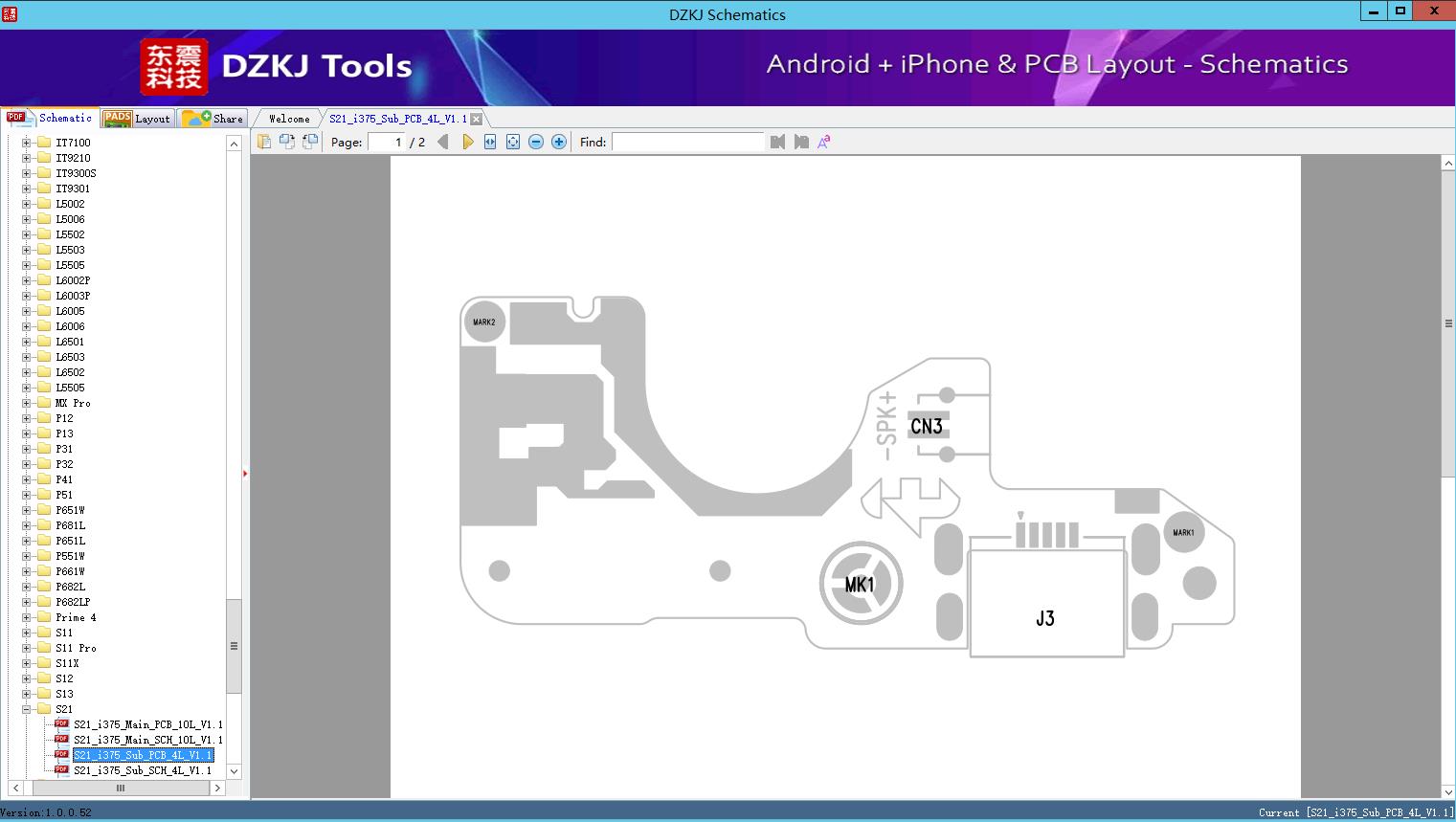The height and width of the screenshot is (822, 1456).
Task: Click the MK1 component on PCB
Action: tap(861, 584)
